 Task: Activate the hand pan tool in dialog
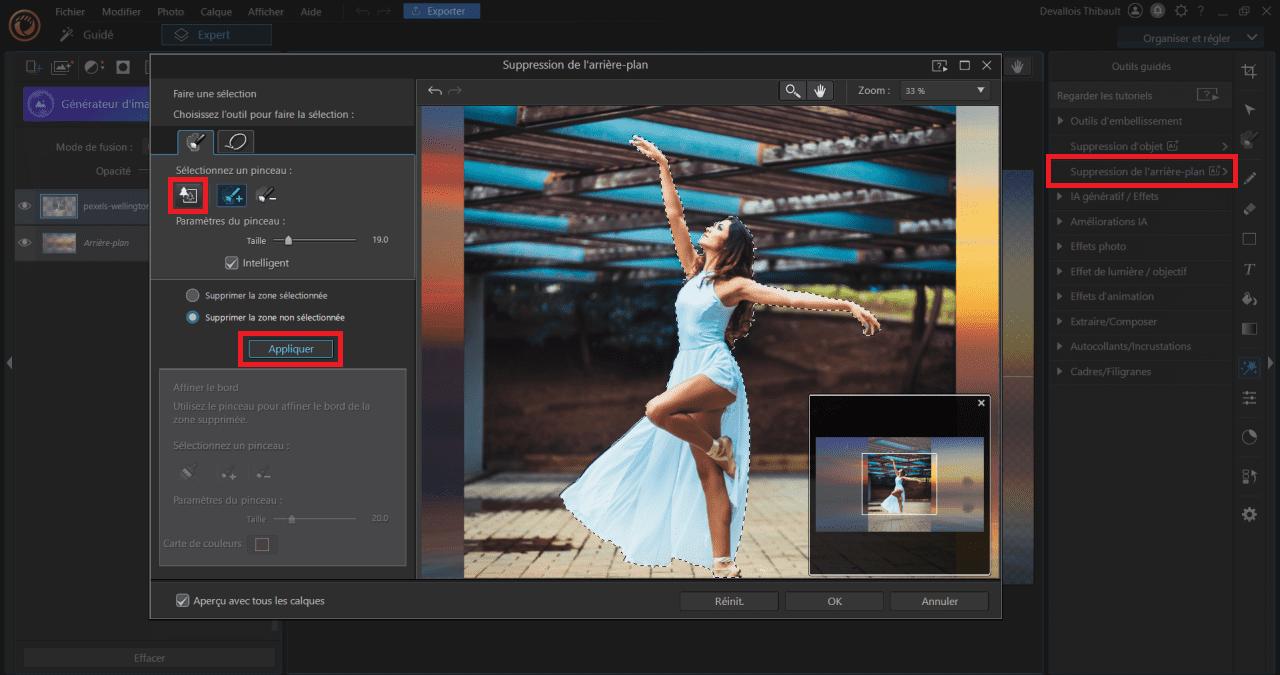(820, 91)
